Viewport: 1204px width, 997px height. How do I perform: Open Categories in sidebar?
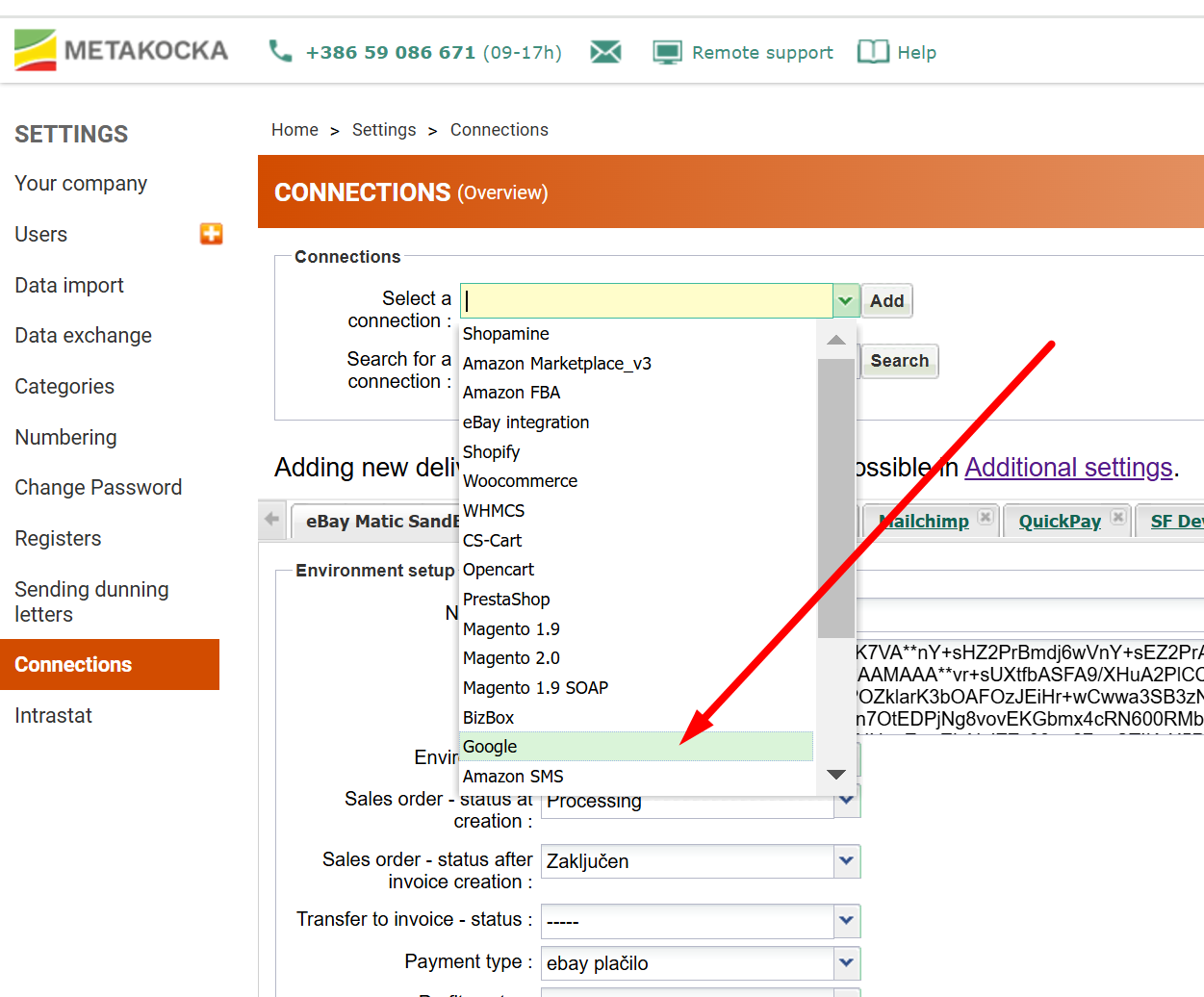(64, 387)
